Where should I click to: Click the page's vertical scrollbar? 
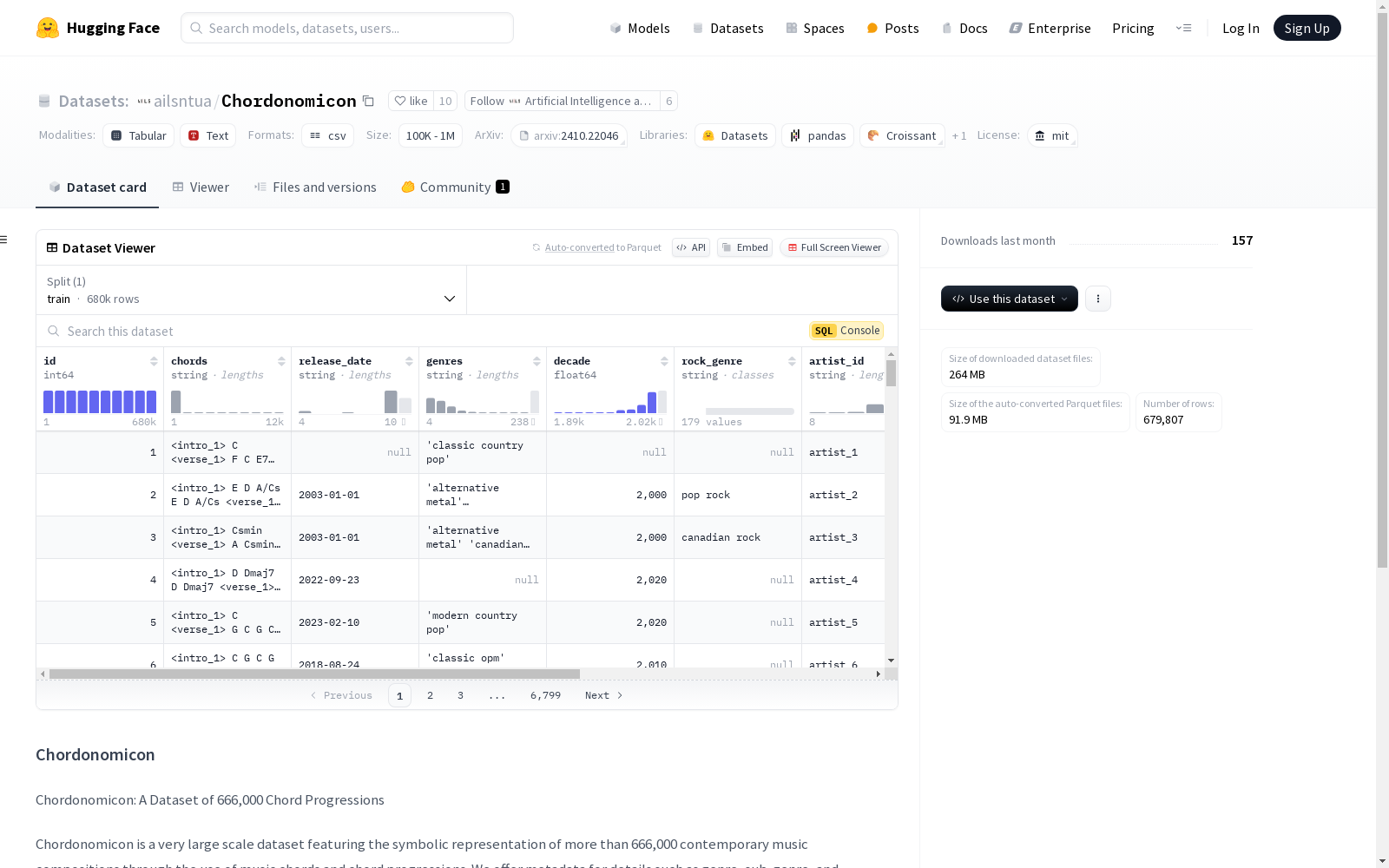coord(1382,291)
